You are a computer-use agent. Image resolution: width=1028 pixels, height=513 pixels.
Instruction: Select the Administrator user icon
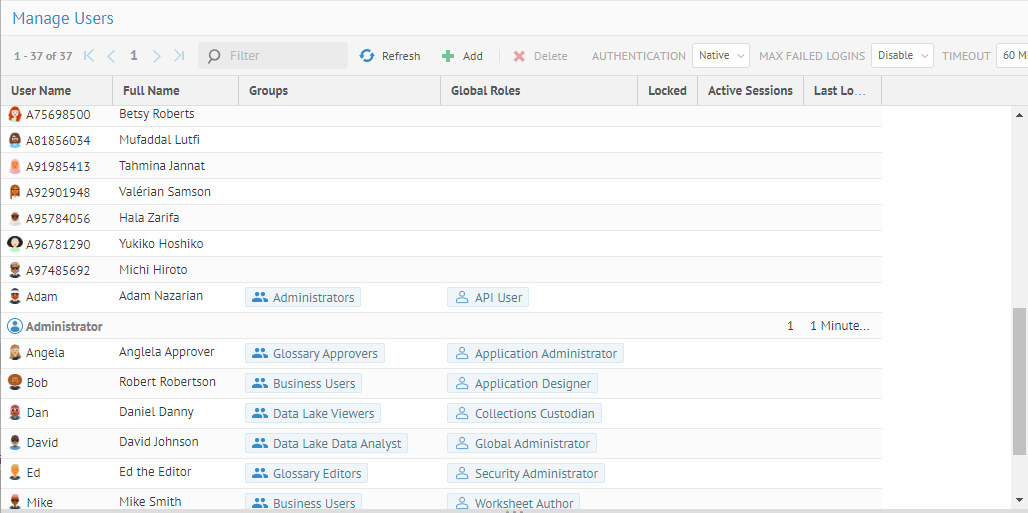tap(15, 326)
